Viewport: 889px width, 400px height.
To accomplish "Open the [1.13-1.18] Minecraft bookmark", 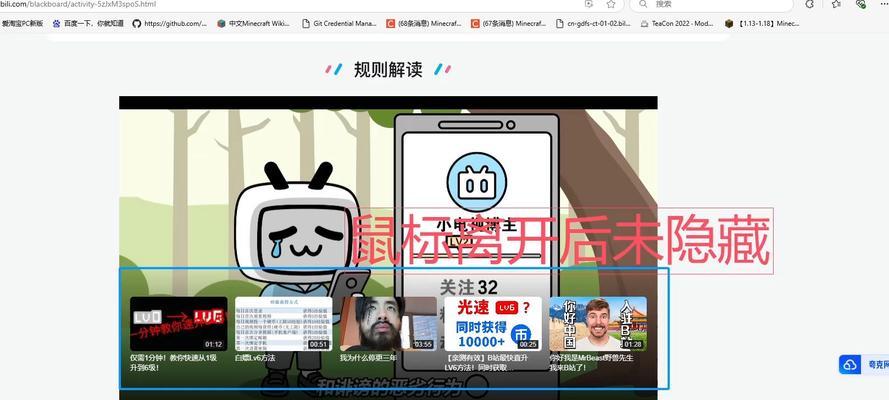I will (x=762, y=24).
